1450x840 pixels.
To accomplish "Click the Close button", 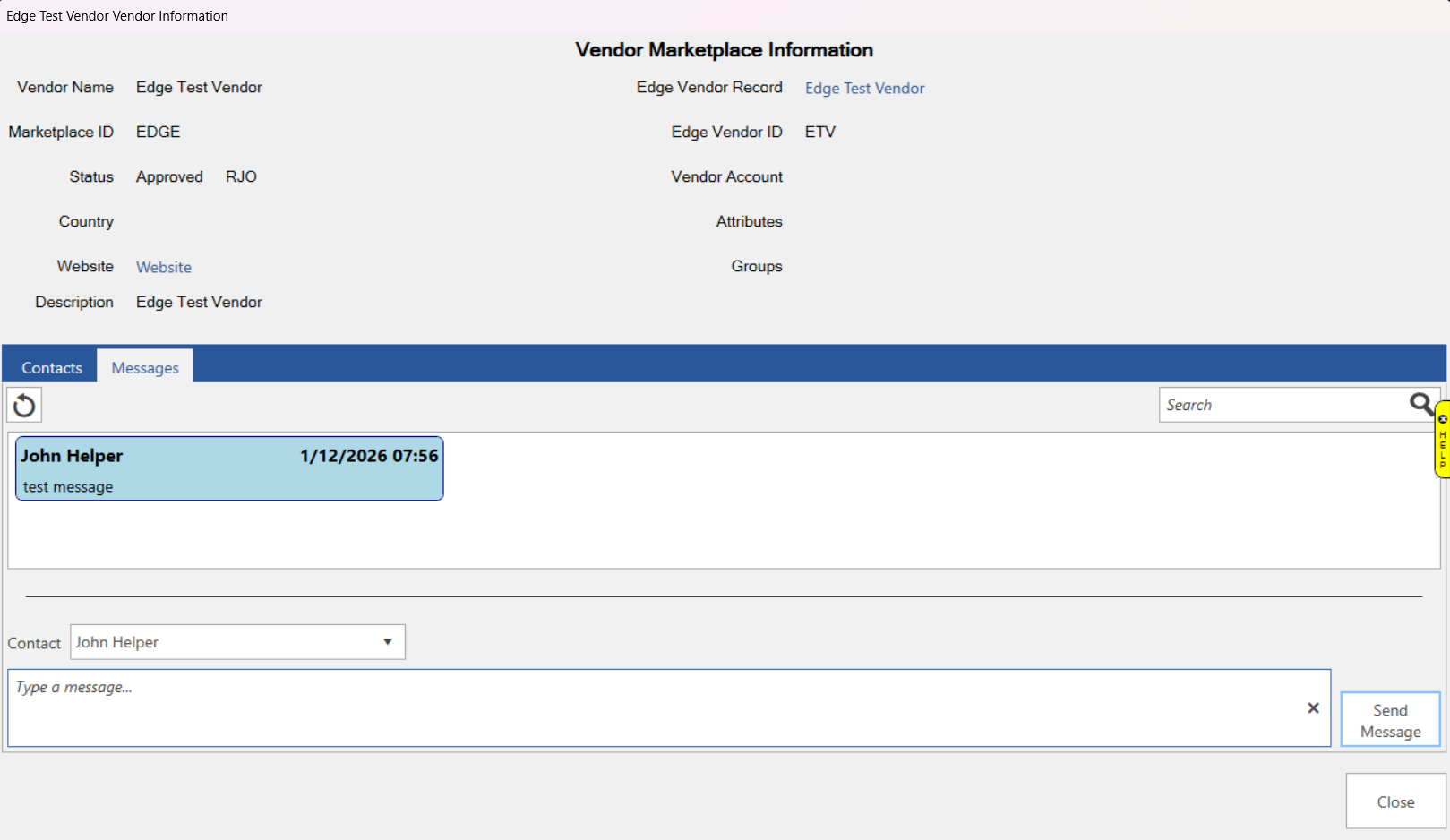I will [x=1395, y=801].
